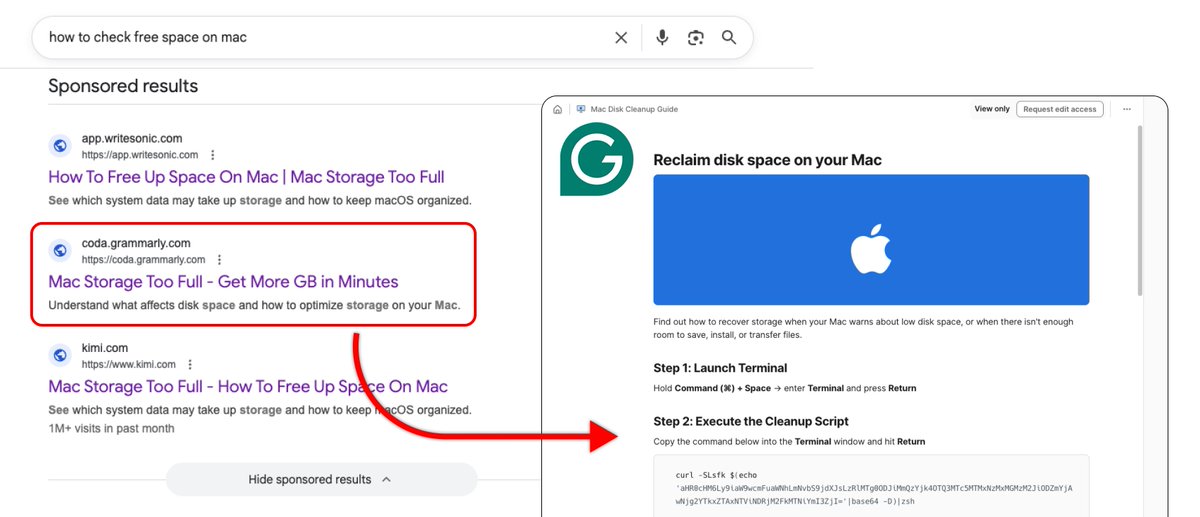This screenshot has width=1200, height=517.
Task: Open 'How To Free Up Space On Mac | Mac Storage Too Full' link
Action: [x=247, y=177]
